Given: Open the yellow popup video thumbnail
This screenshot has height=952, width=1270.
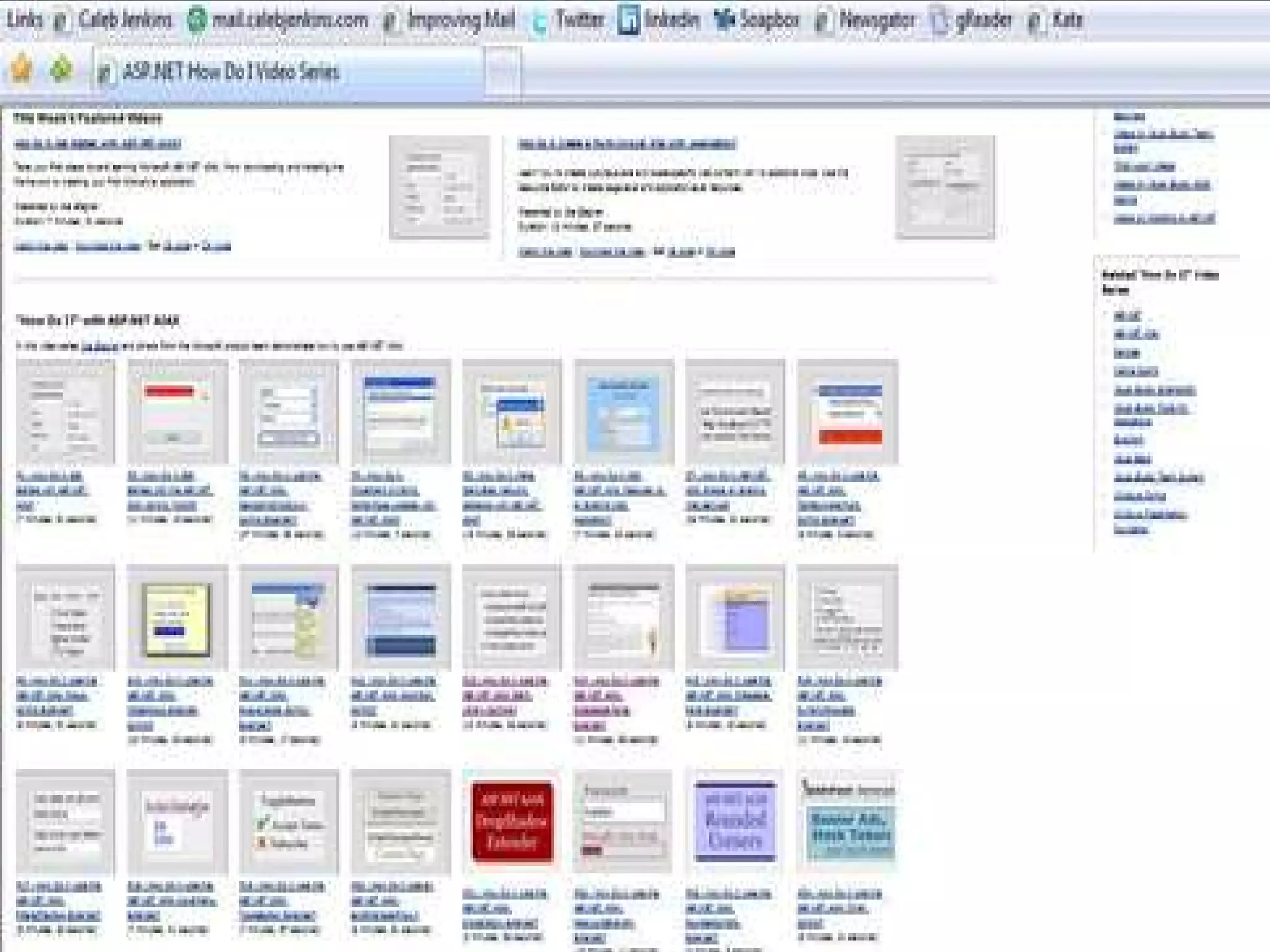Looking at the screenshot, I should click(x=177, y=619).
